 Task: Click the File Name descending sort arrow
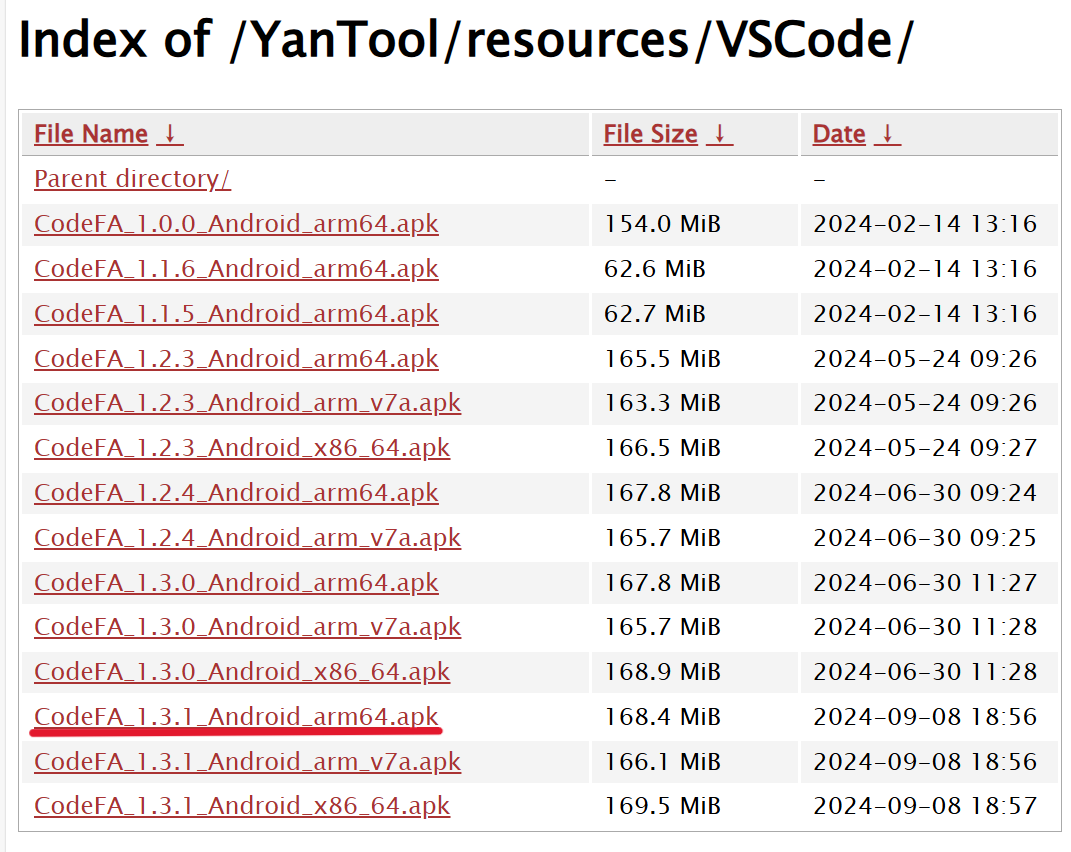point(171,134)
